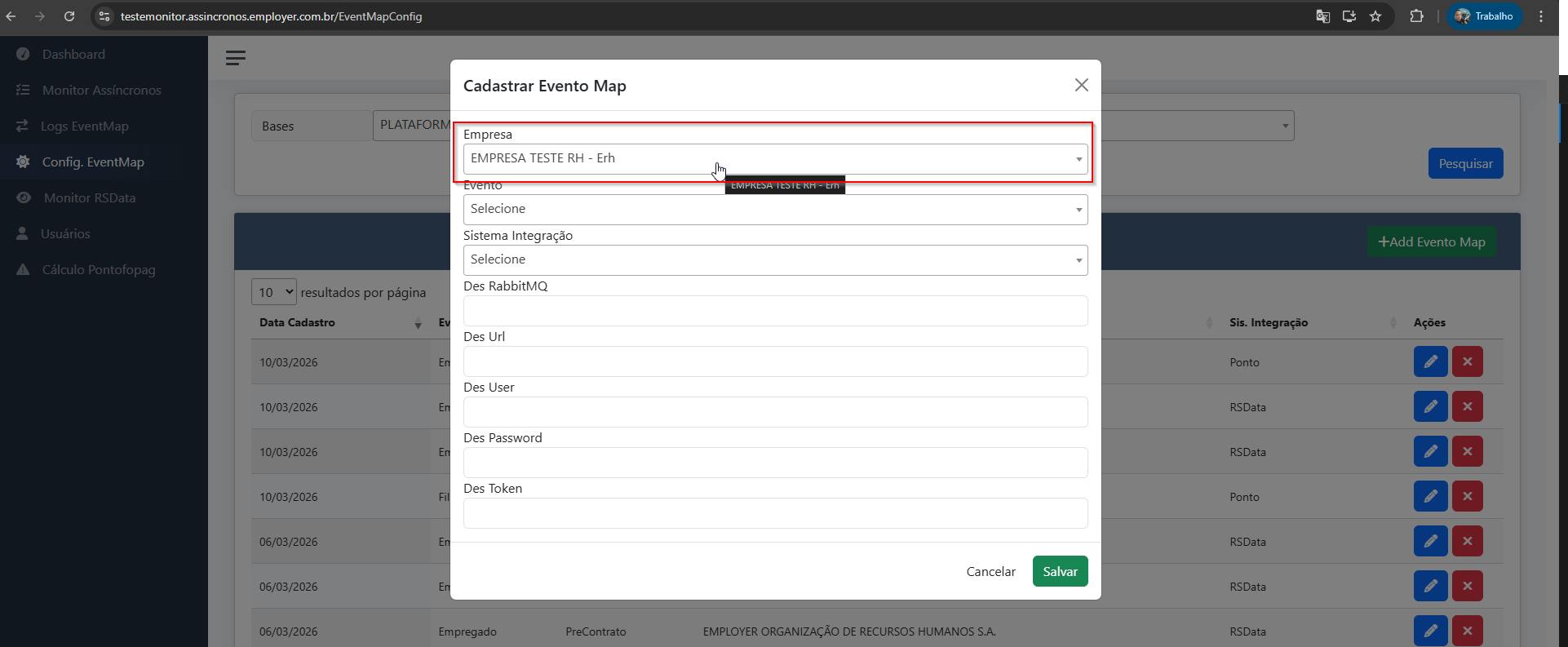1568x647 pixels.
Task: Click the red delete icon in the first row
Action: click(1468, 361)
